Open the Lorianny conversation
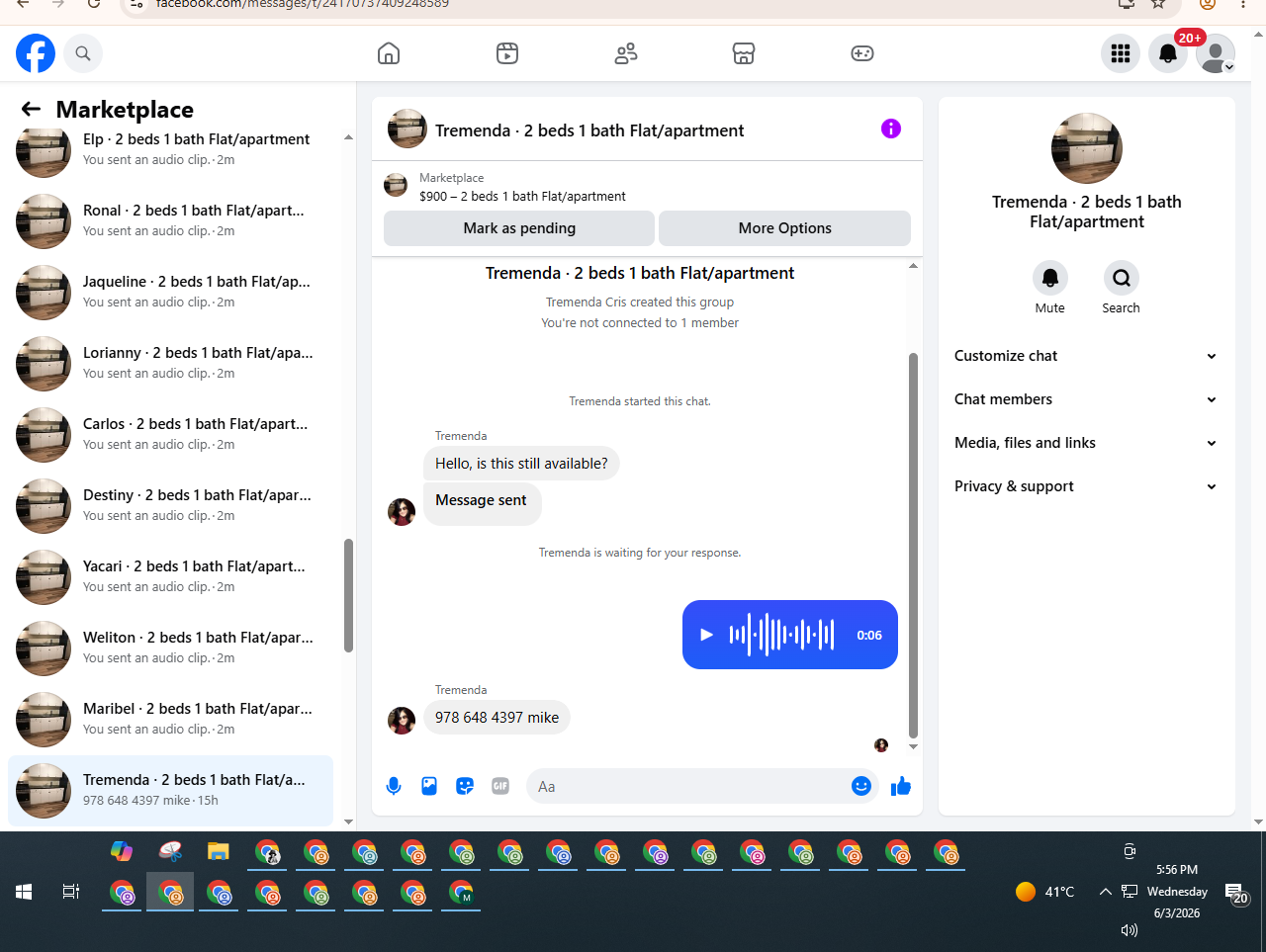Viewport: 1266px width, 952px height. [170, 364]
